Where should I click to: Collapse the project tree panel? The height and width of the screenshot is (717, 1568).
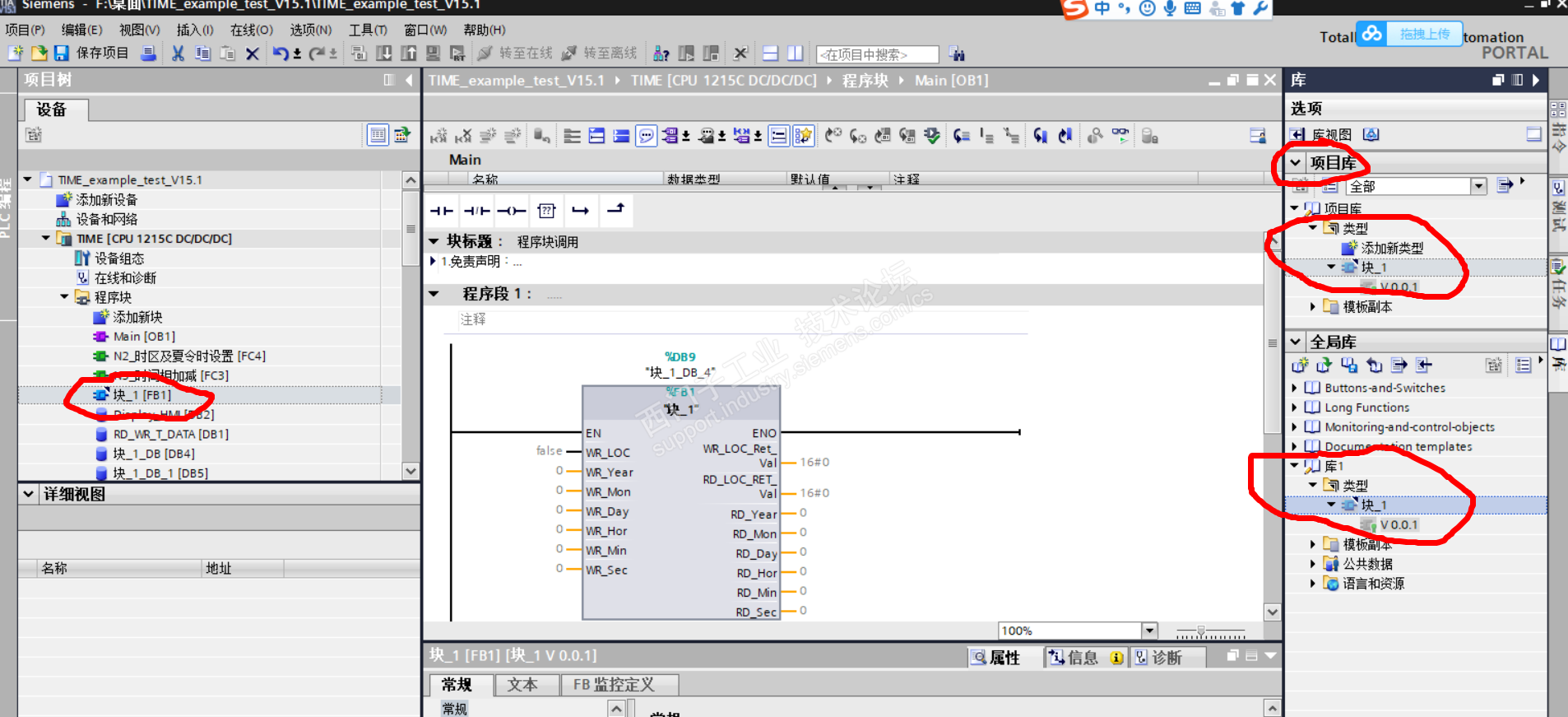[409, 80]
